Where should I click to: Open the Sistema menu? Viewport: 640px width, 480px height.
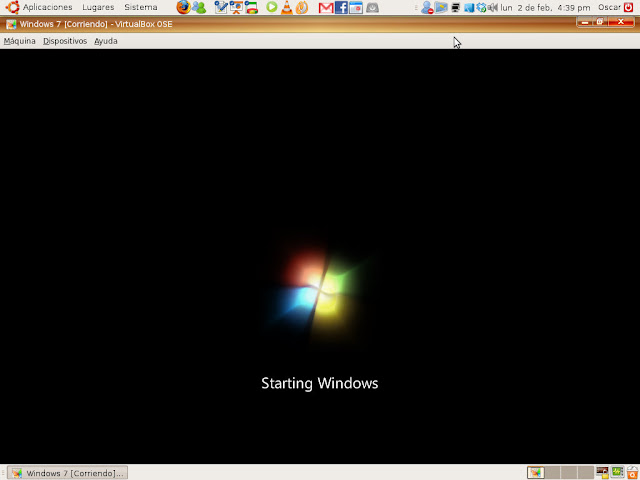[141, 7]
